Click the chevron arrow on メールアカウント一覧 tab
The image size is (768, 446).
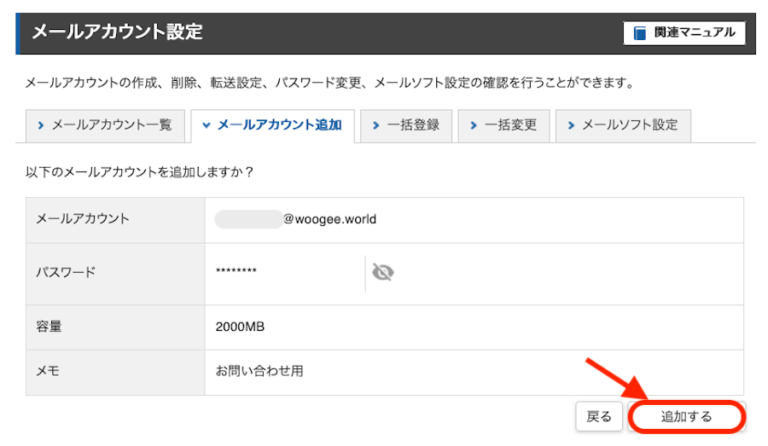[41, 126]
